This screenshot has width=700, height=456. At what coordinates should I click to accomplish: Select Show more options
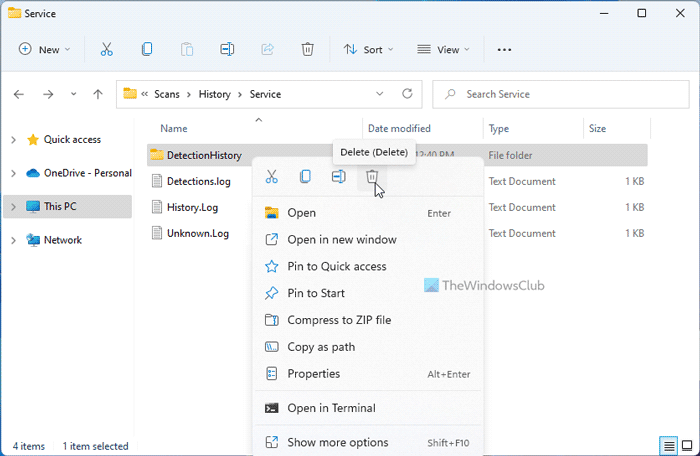(x=368, y=443)
